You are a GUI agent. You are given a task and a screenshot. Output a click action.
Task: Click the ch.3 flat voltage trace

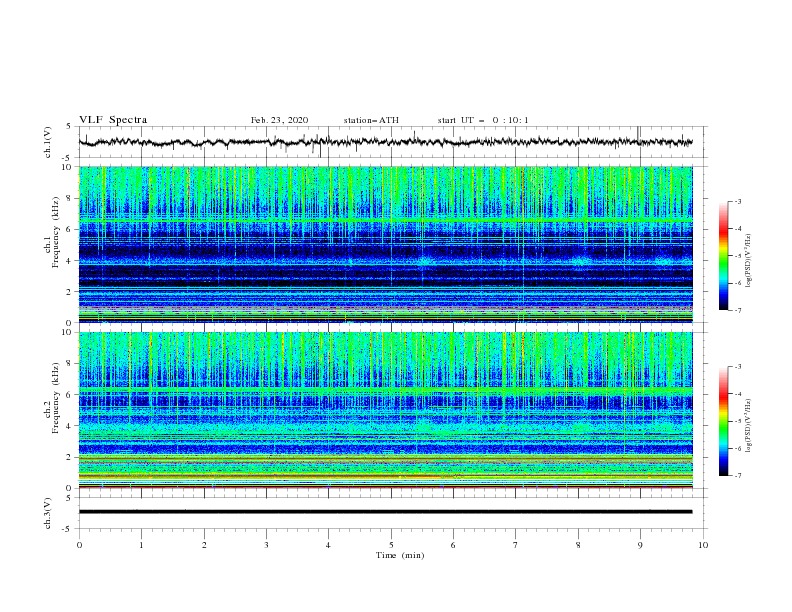pos(385,512)
